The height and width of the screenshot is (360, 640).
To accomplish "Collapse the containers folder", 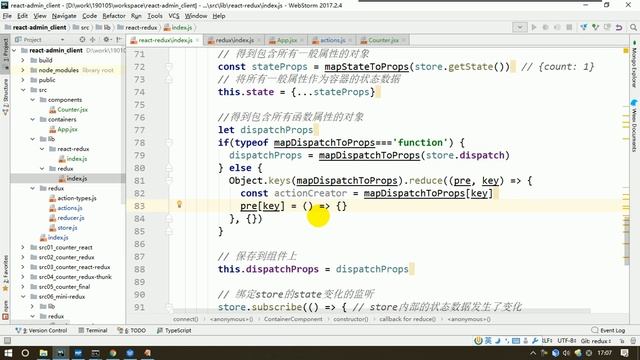I will (33, 119).
